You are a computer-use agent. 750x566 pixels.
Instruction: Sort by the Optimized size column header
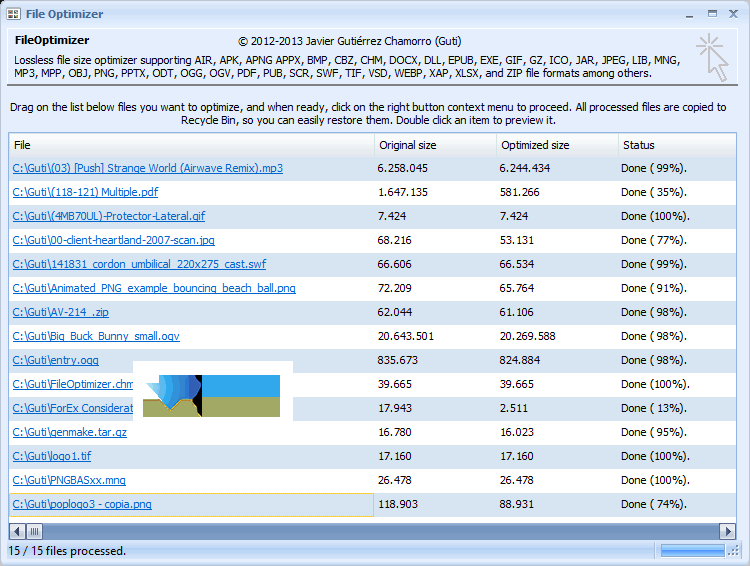558,145
